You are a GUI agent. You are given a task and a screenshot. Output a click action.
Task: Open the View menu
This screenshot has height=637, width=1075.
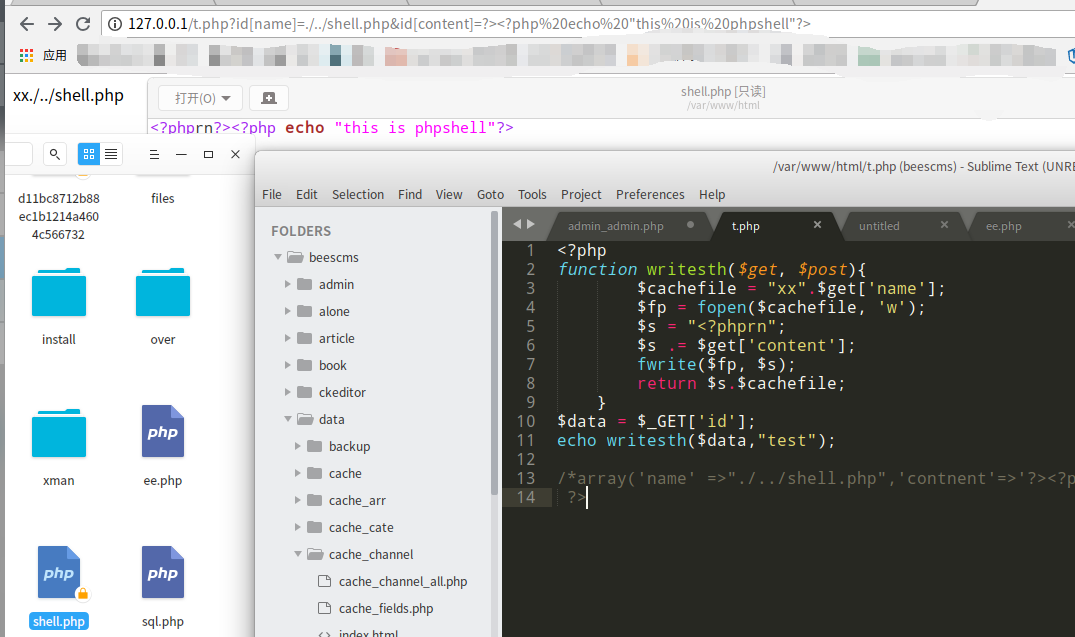click(x=449, y=195)
